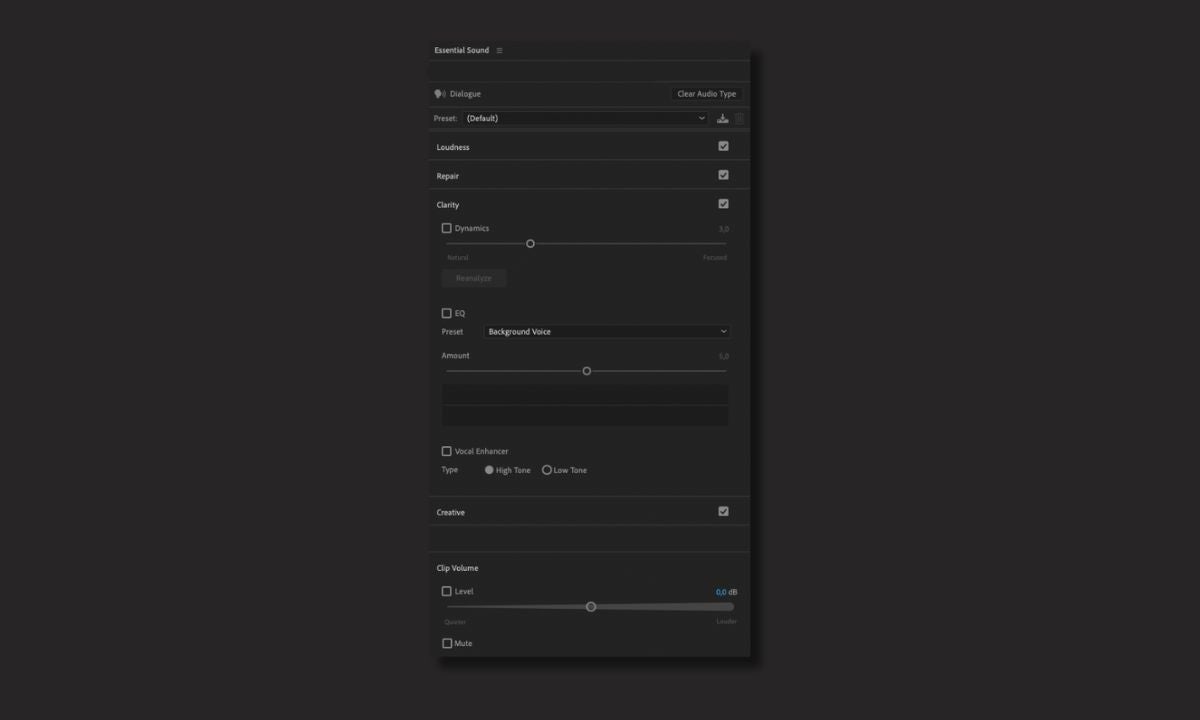Click the Reanalyze button
1200x720 pixels.
click(474, 278)
